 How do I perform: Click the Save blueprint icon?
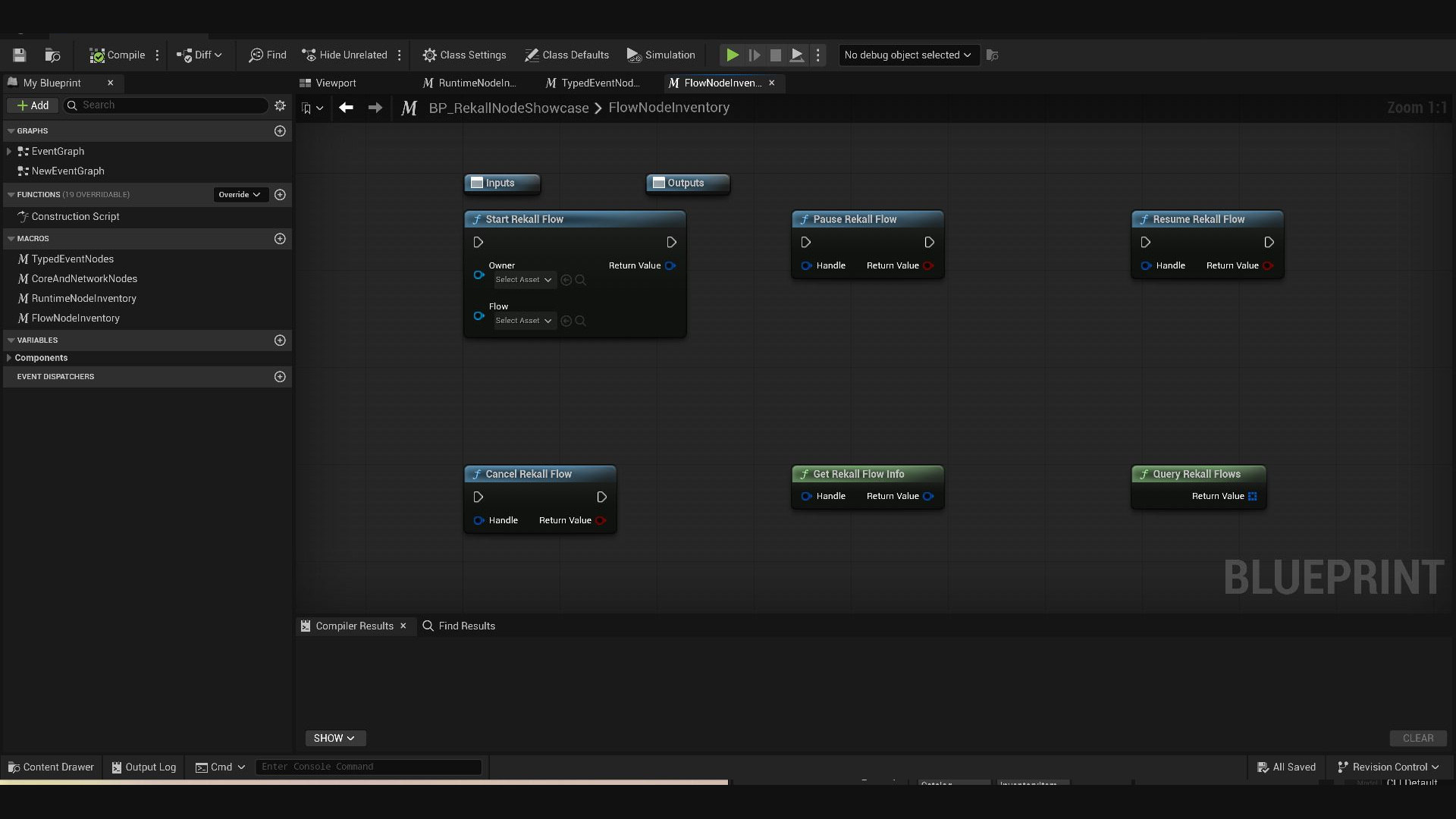point(19,55)
